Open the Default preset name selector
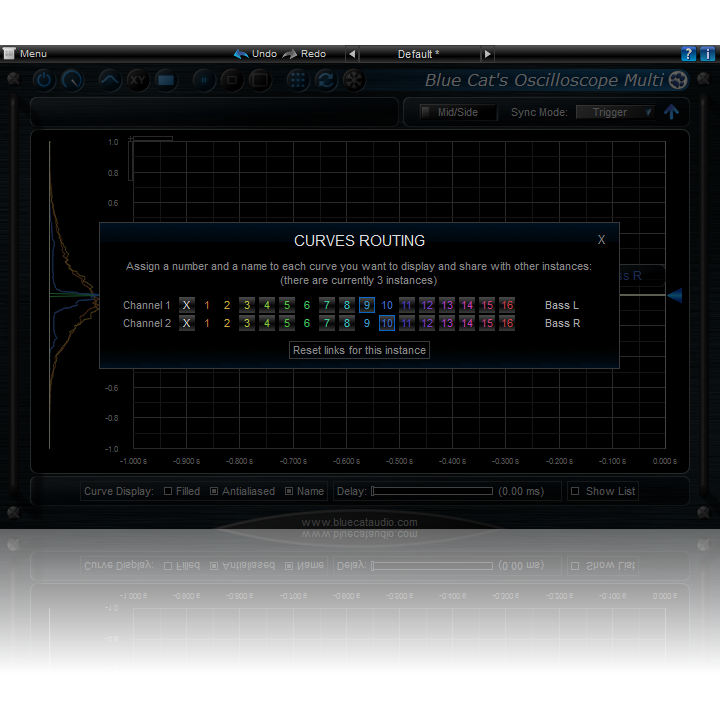This screenshot has height=720, width=720. tap(419, 54)
